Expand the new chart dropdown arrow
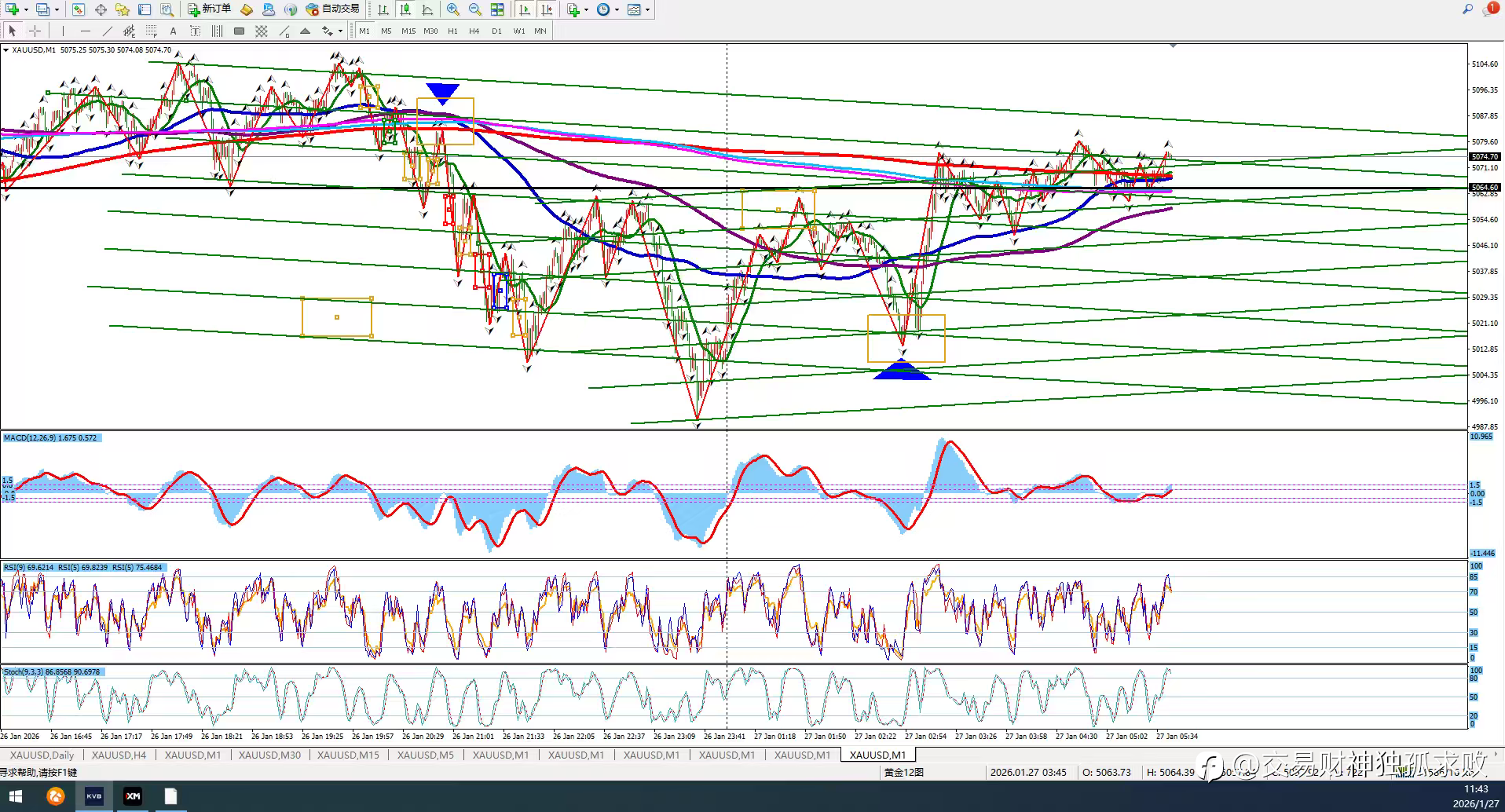The width and height of the screenshot is (1505, 812). pyautogui.click(x=26, y=9)
